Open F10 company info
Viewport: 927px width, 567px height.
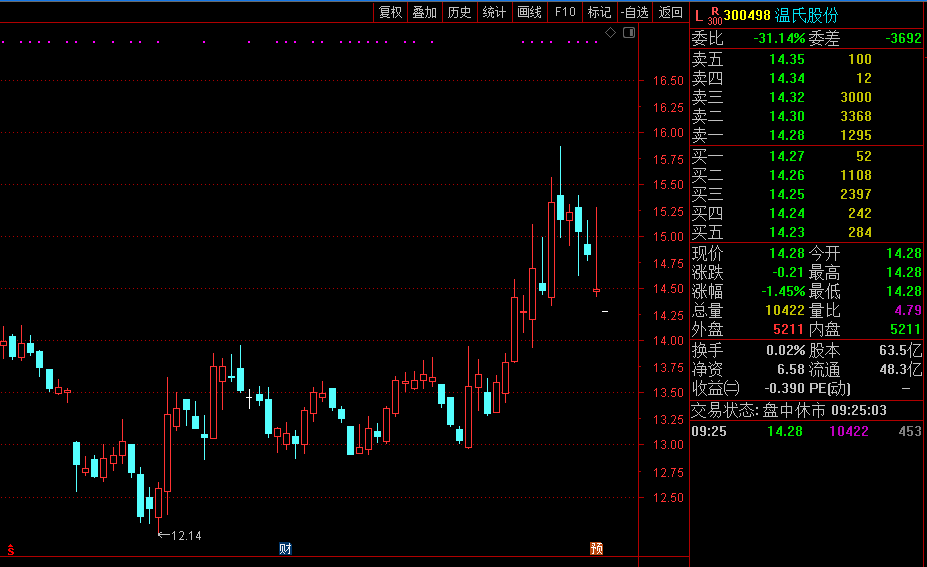click(x=565, y=12)
